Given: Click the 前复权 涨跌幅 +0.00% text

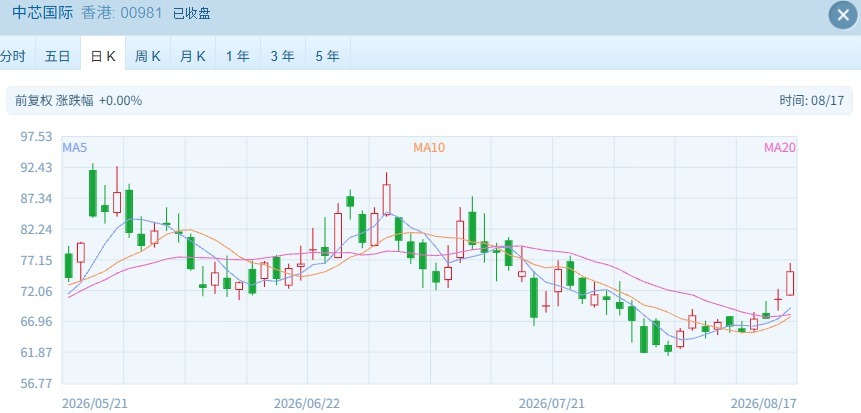Looking at the screenshot, I should [79, 101].
